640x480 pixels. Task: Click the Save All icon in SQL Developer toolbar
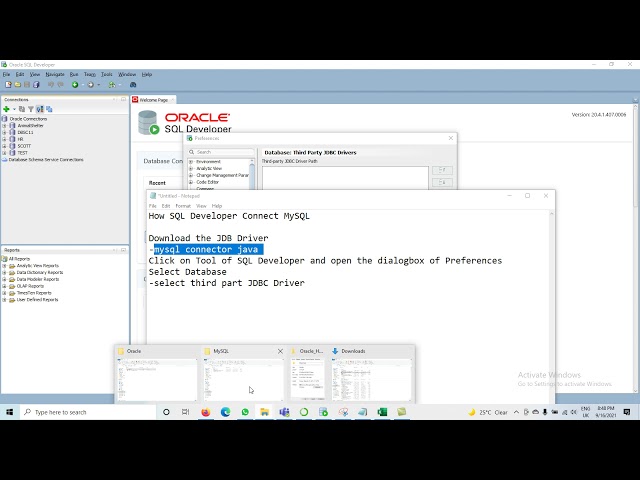click(x=36, y=84)
